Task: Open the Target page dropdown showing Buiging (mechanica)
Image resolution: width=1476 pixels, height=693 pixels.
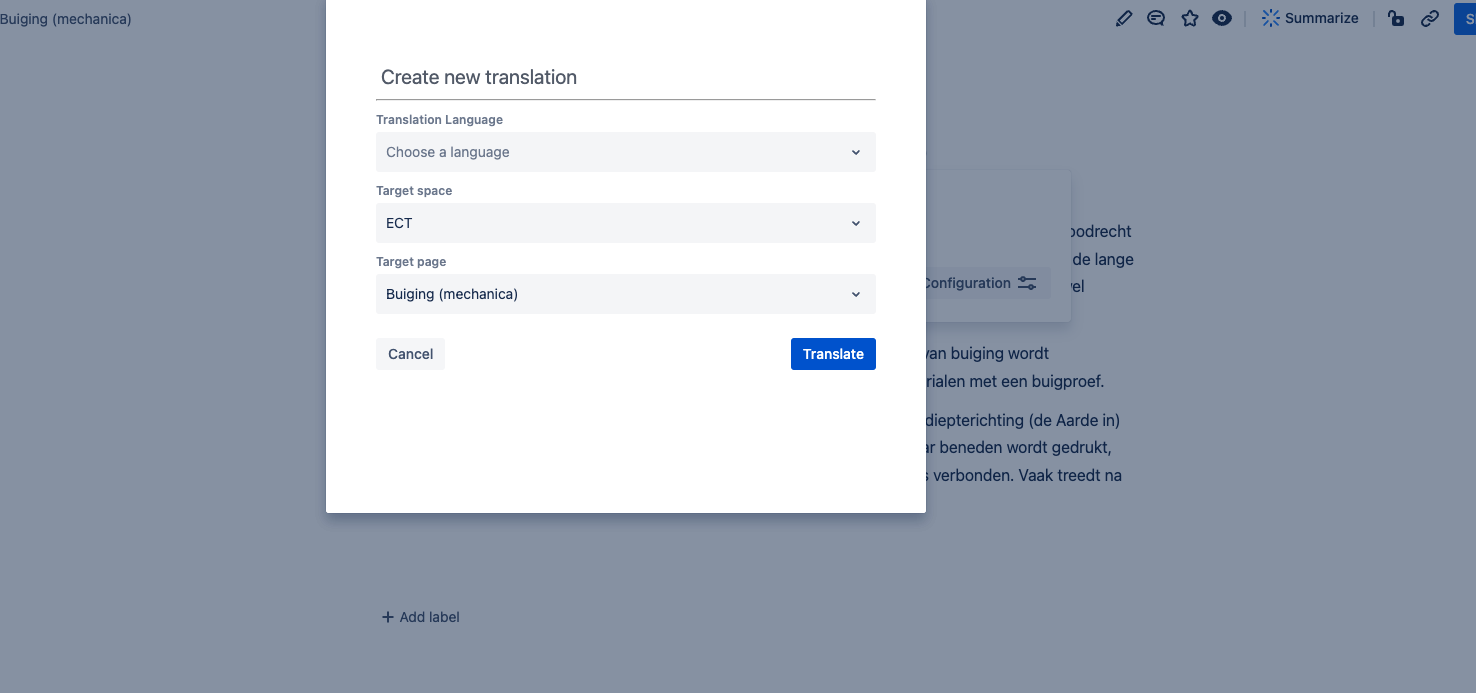Action: click(626, 294)
